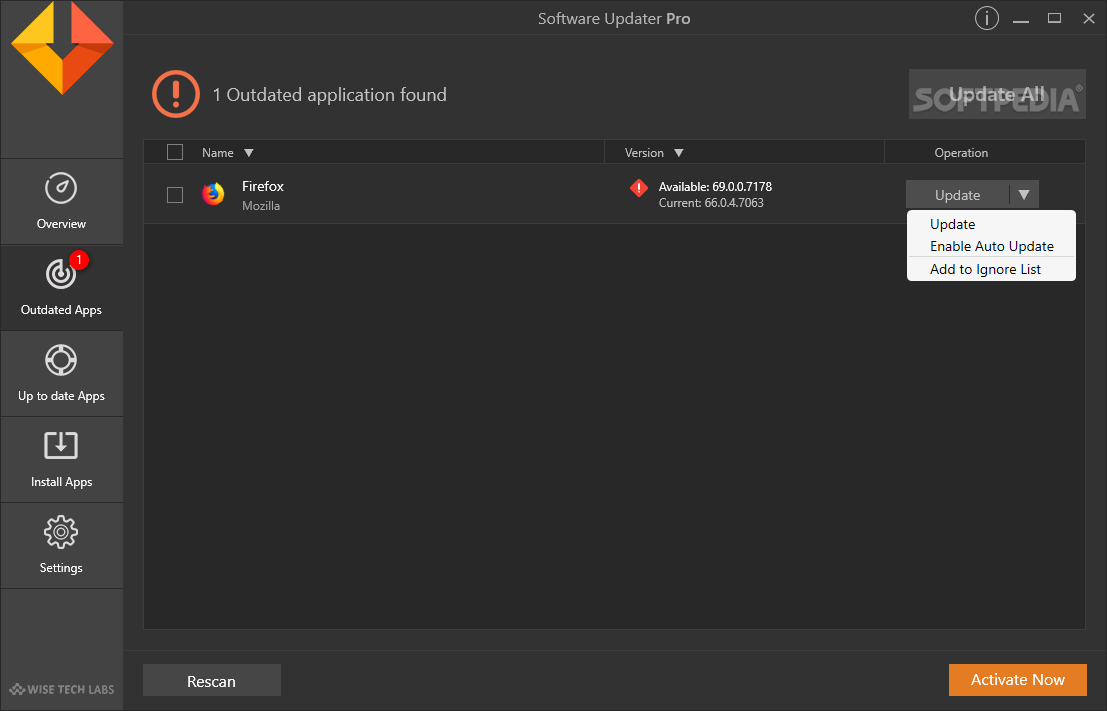Click Current: 66.0.4.7063 version text

click(x=711, y=203)
